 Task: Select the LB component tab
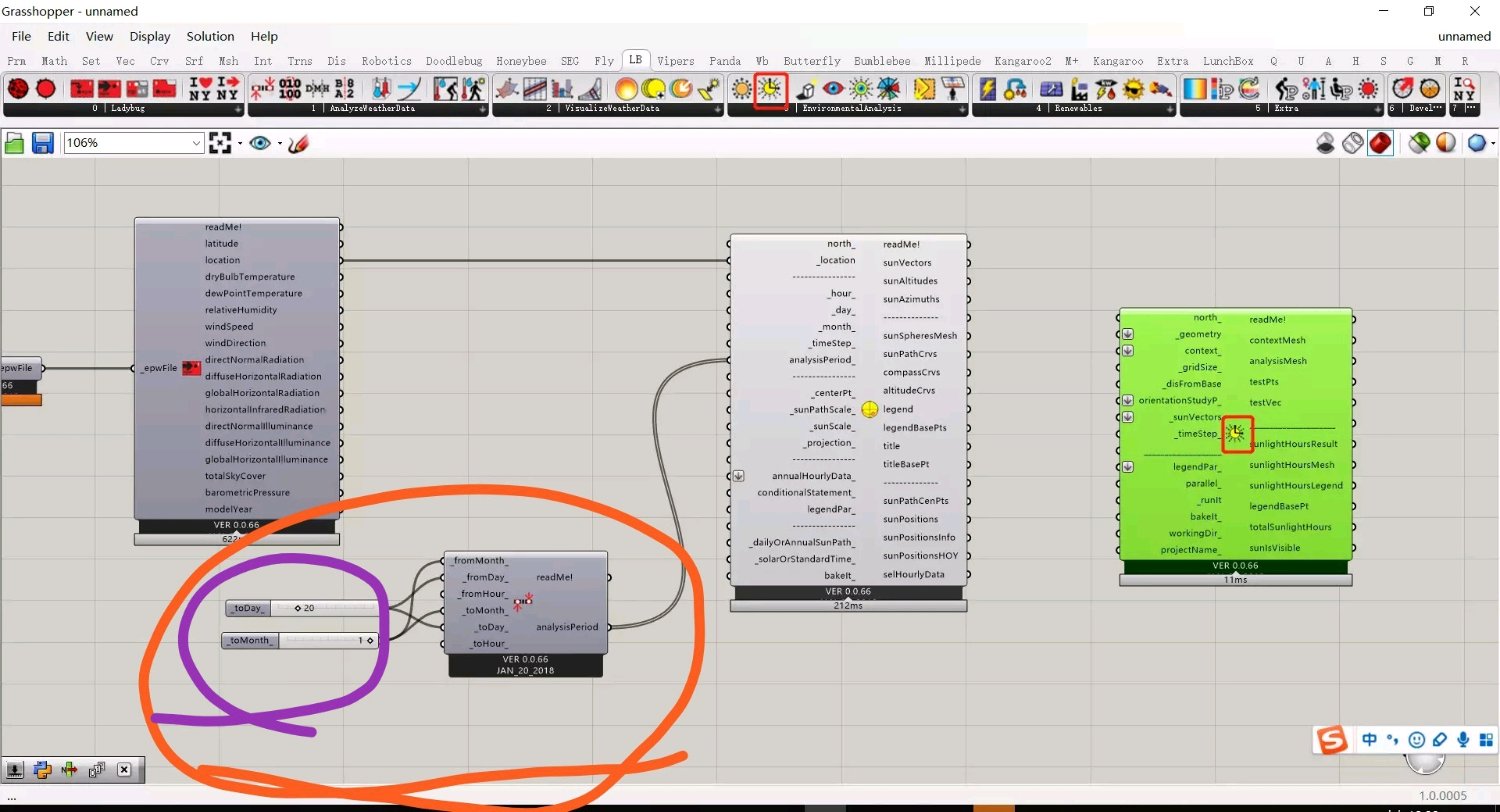pos(635,61)
